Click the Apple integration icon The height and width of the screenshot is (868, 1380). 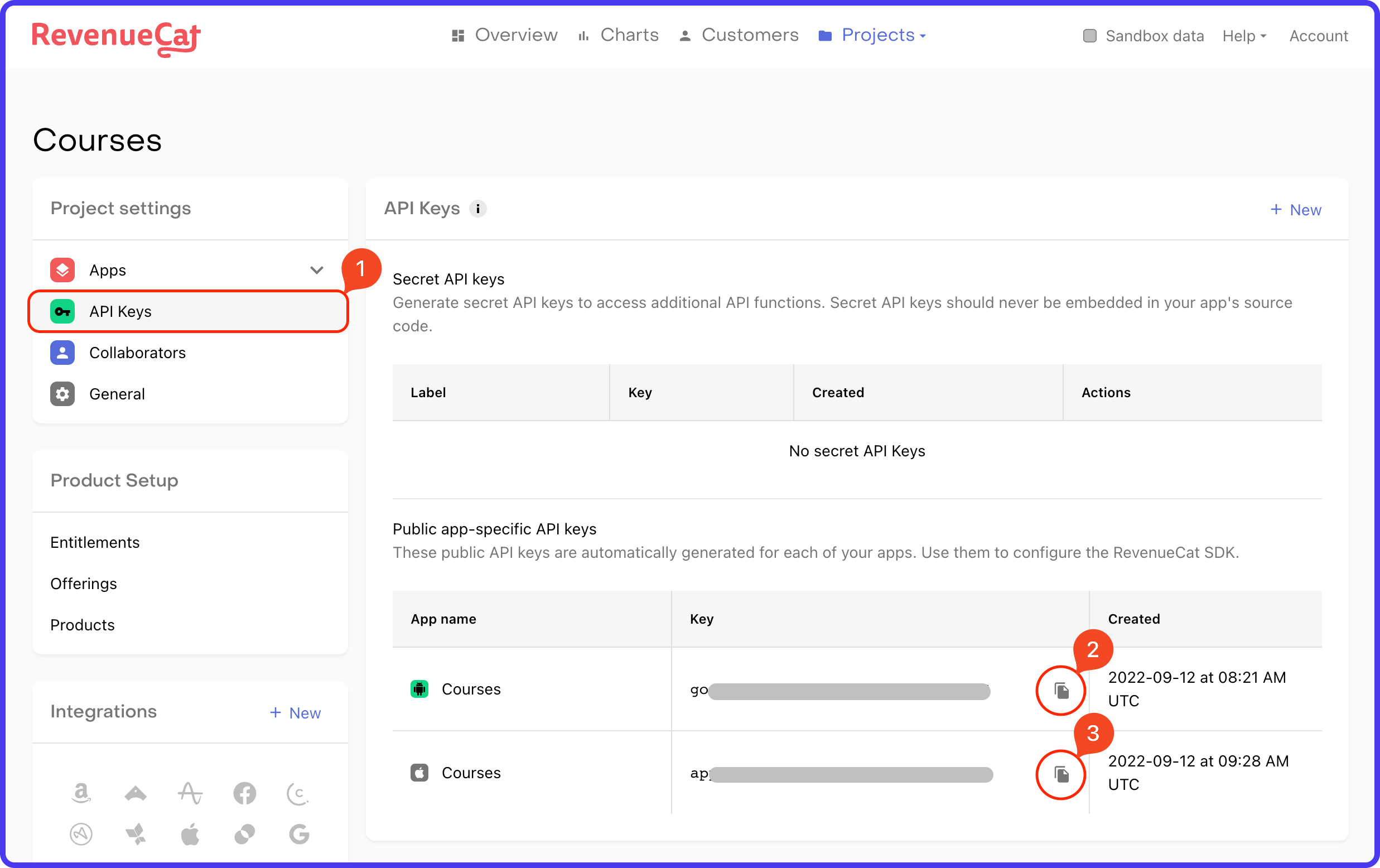190,834
